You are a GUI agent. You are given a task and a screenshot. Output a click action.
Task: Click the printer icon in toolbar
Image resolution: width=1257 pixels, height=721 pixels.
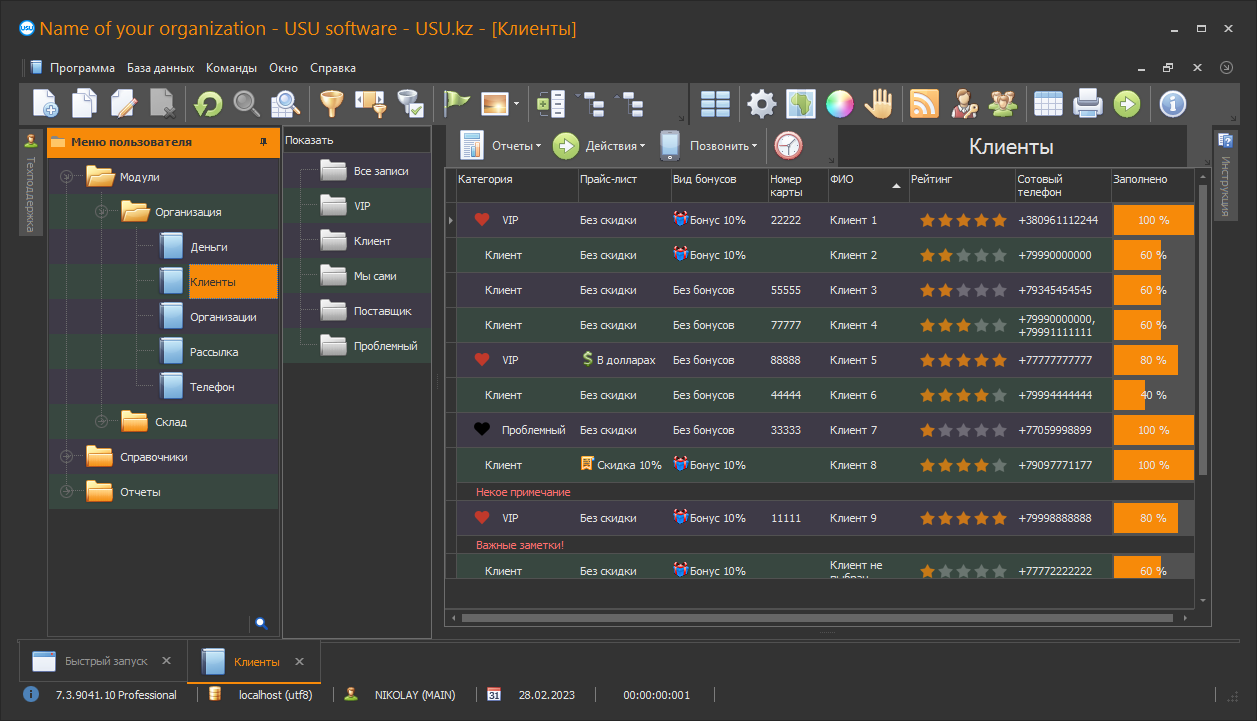(1087, 103)
